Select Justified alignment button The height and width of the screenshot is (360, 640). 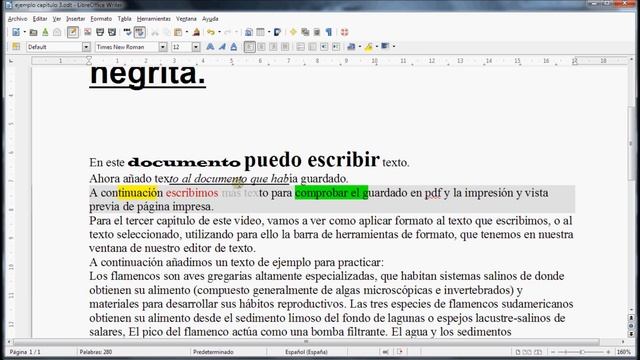pos(285,47)
